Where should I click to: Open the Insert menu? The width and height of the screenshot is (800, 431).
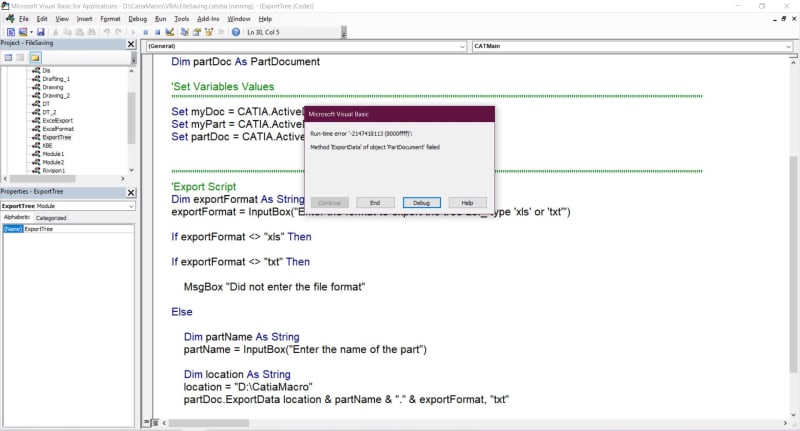click(84, 19)
